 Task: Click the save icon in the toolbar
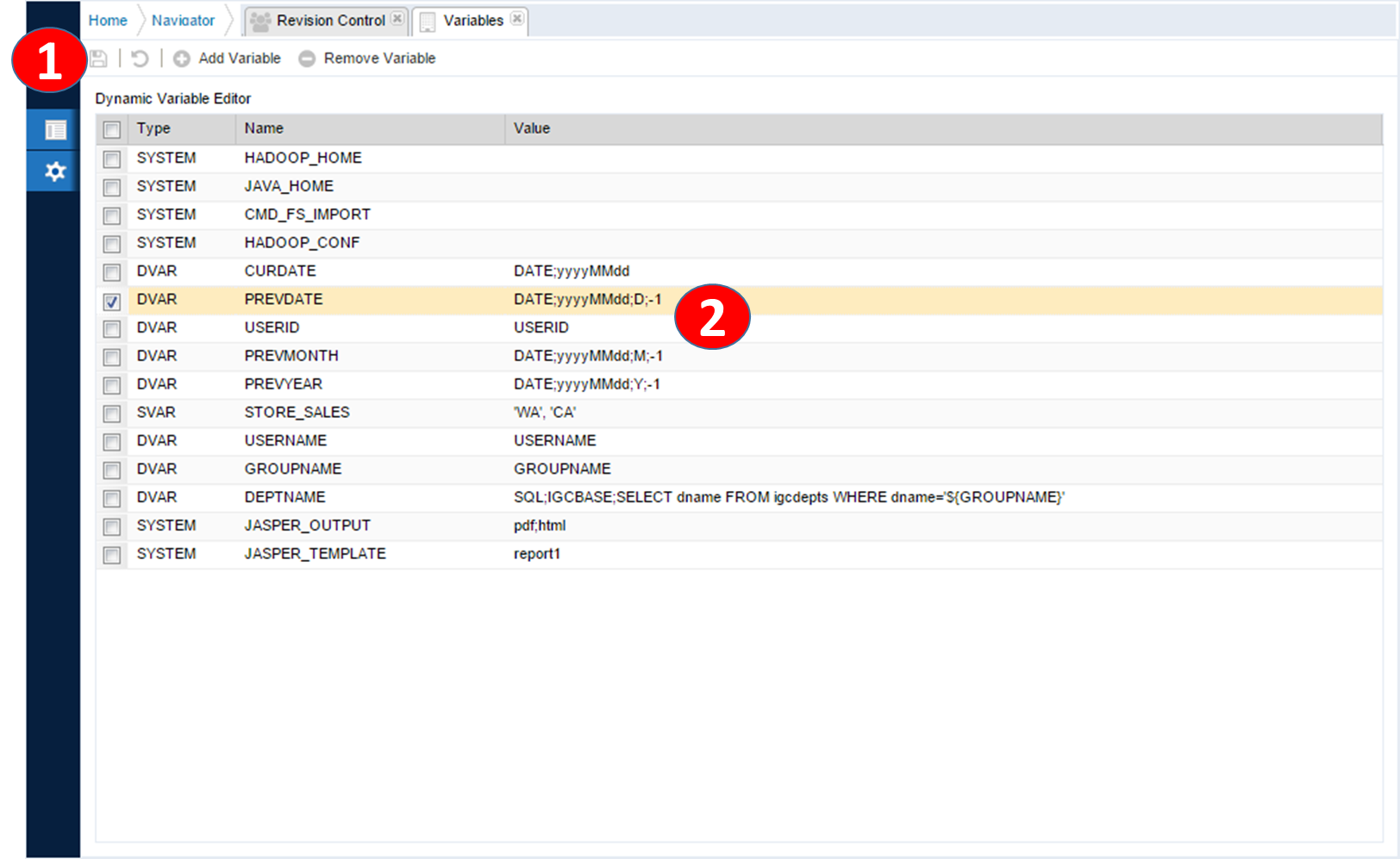tap(99, 59)
